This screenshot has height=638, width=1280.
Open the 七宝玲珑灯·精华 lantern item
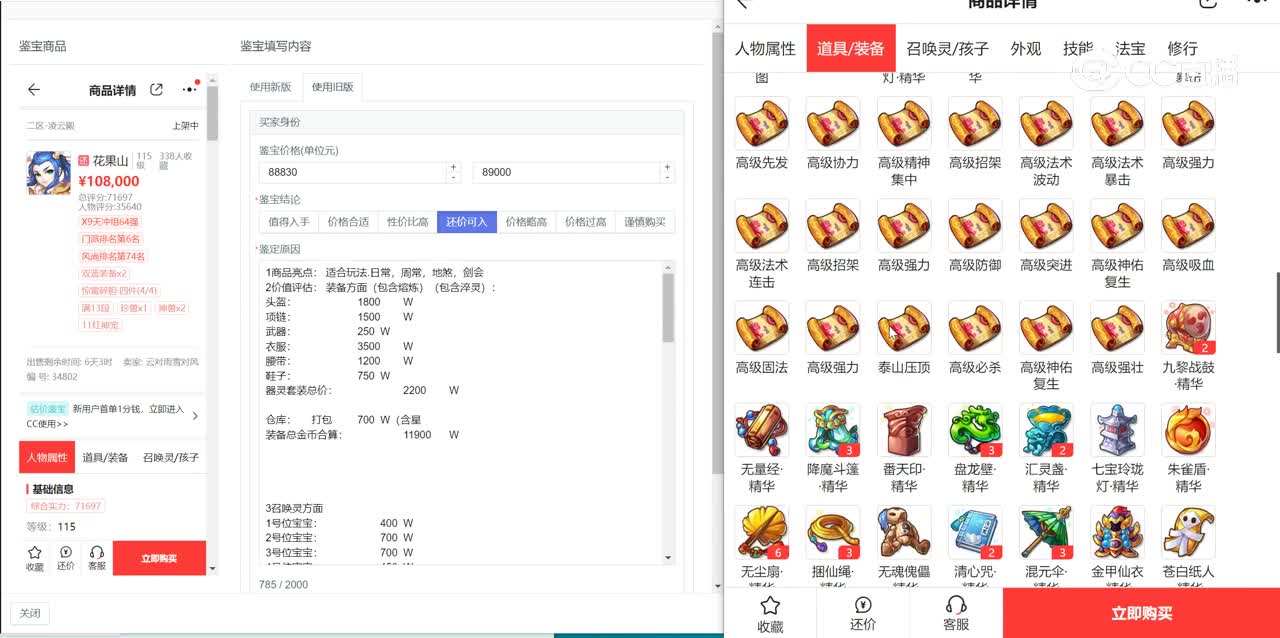tap(1117, 430)
